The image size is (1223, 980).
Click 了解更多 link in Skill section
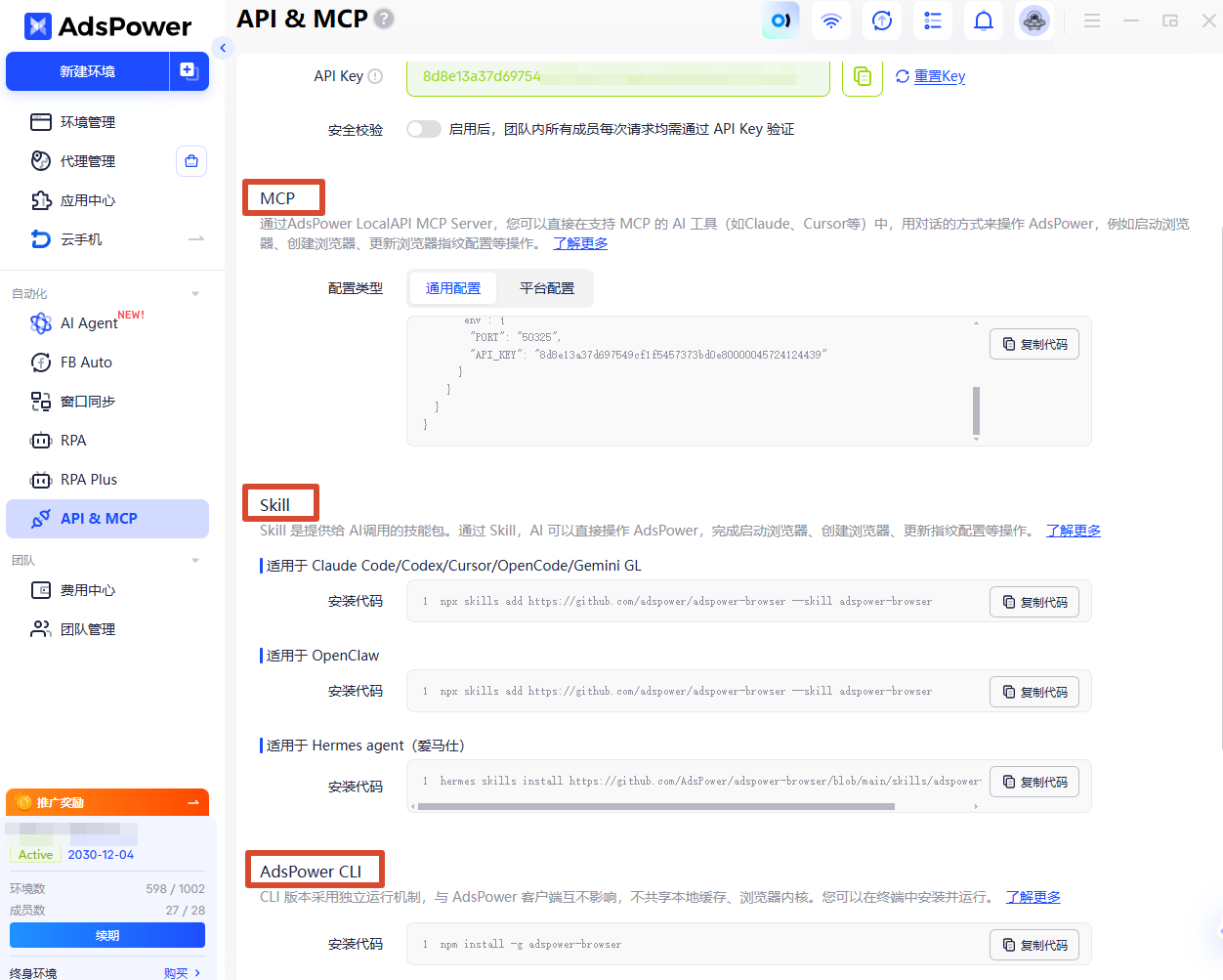(x=1074, y=531)
